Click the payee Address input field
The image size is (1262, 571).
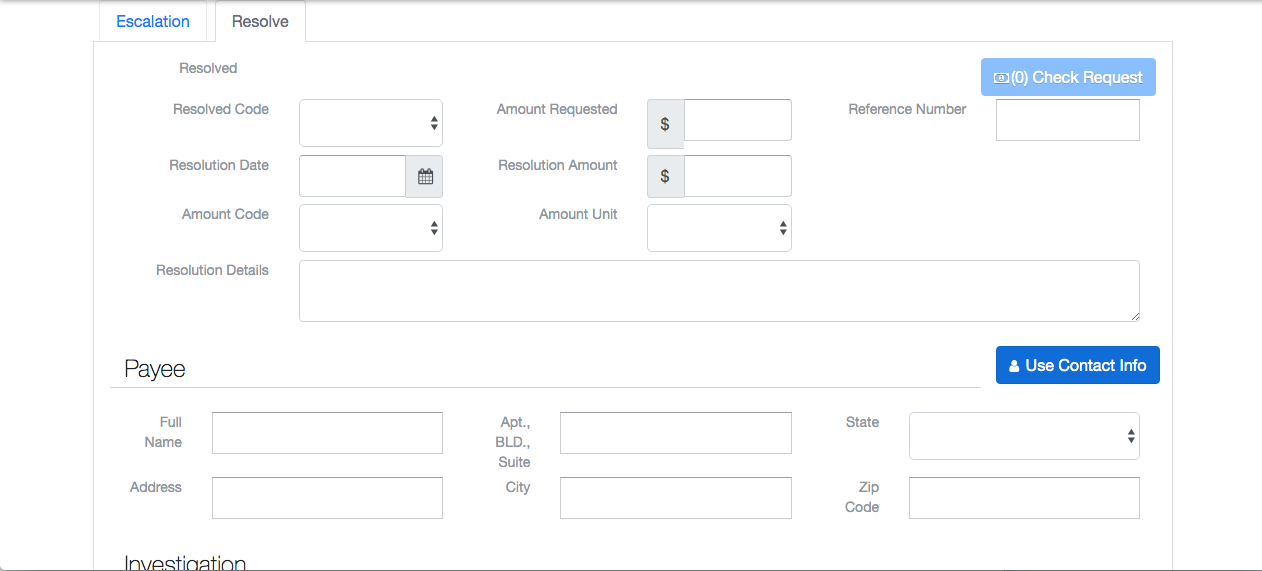coord(327,498)
